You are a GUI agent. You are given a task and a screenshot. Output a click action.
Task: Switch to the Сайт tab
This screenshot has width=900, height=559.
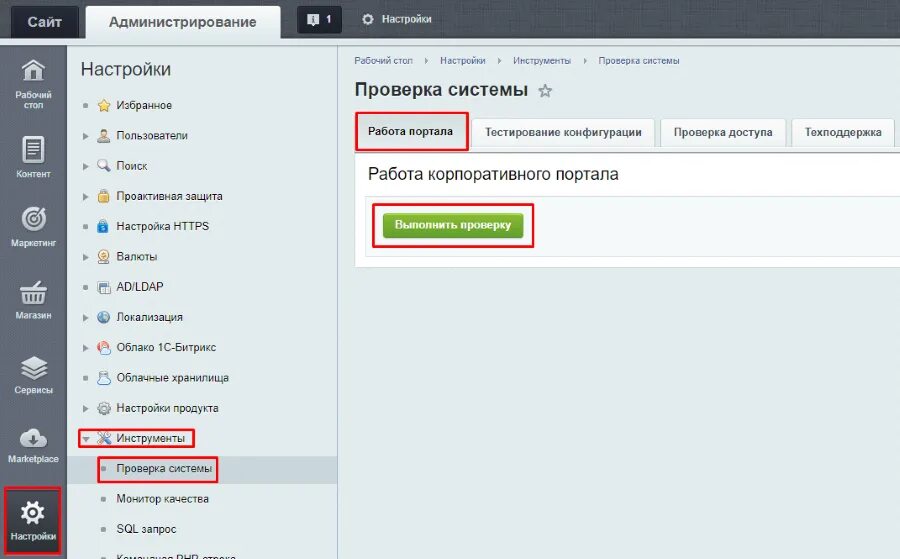44,22
